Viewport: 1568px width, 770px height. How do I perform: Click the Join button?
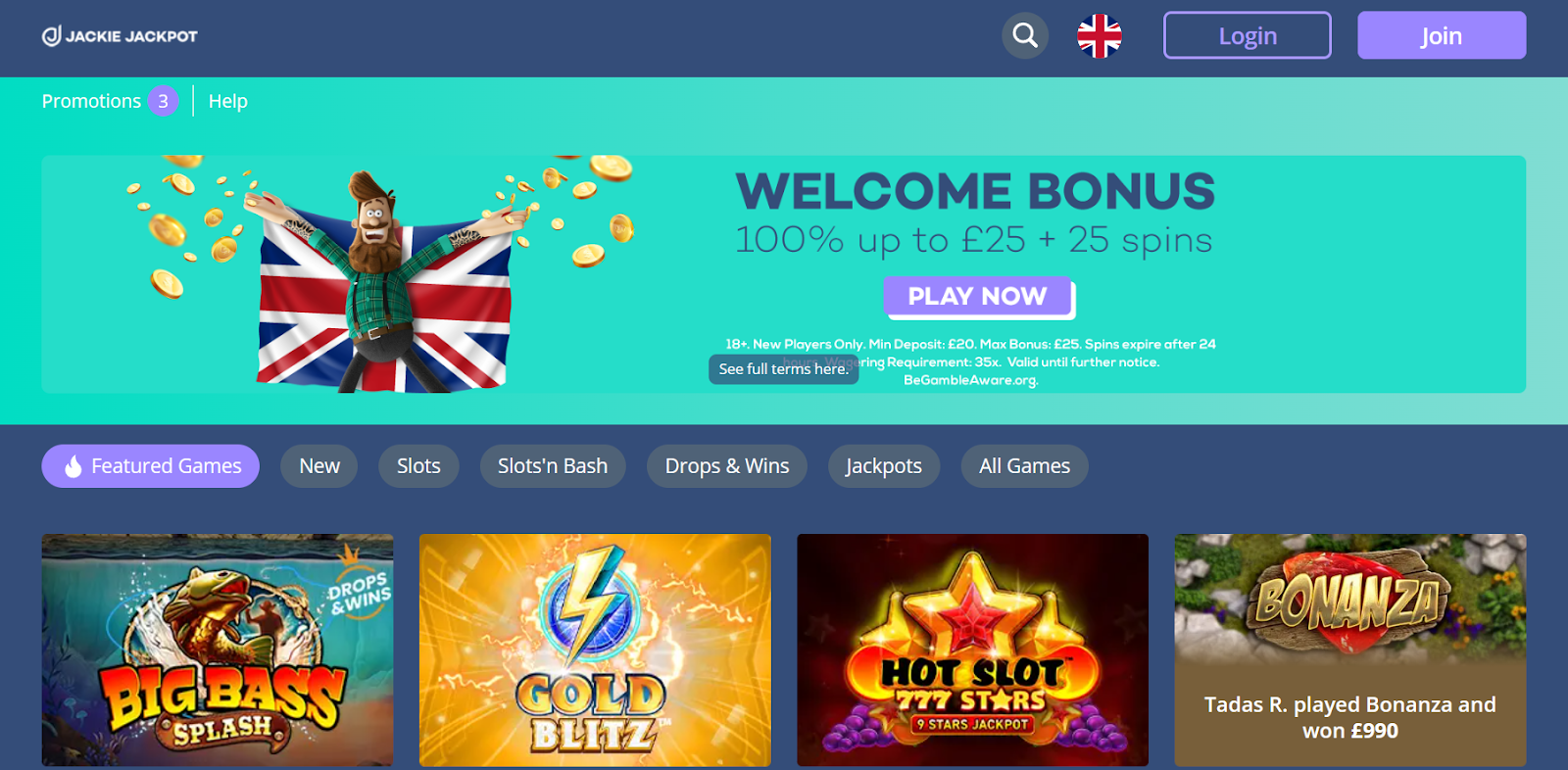pos(1442,35)
